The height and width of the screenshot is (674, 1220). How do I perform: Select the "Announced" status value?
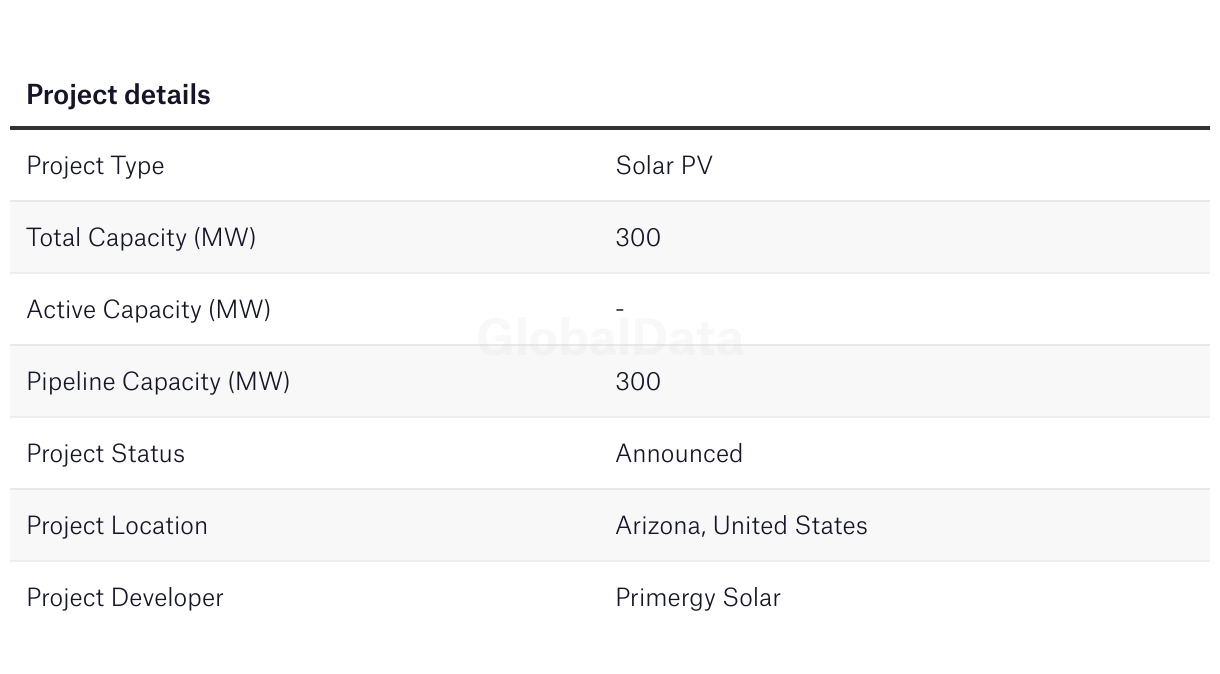(679, 454)
